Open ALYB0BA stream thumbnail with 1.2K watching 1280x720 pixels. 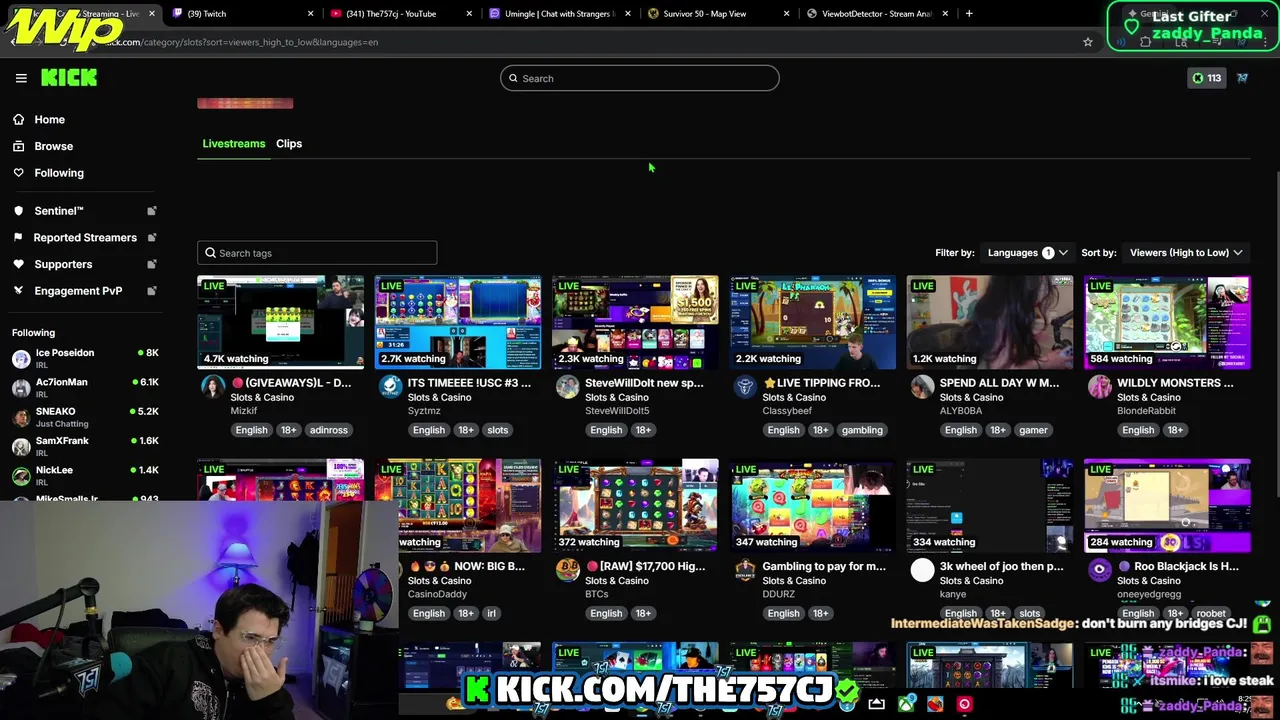tap(990, 322)
